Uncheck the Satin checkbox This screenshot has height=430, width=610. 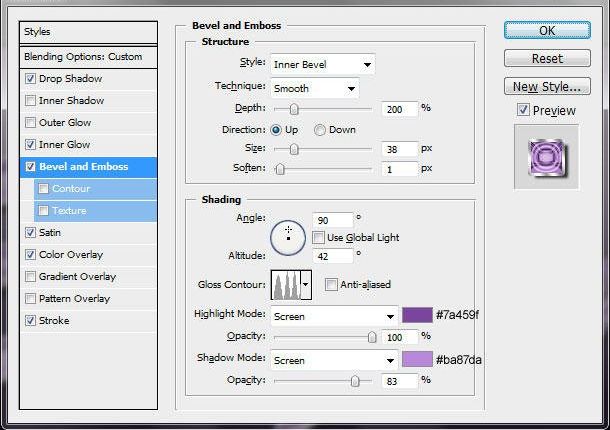point(30,233)
